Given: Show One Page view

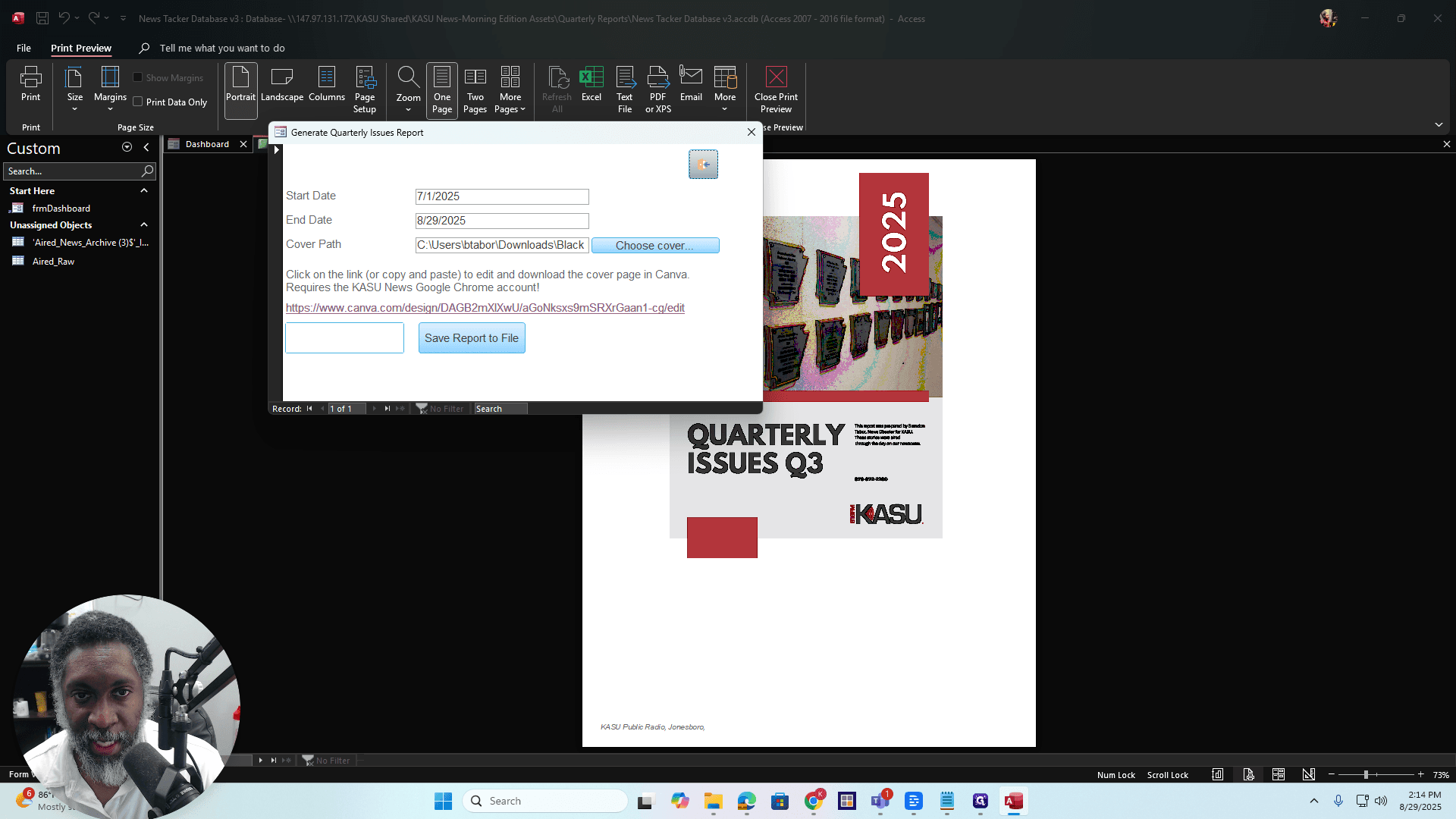Looking at the screenshot, I should [442, 89].
